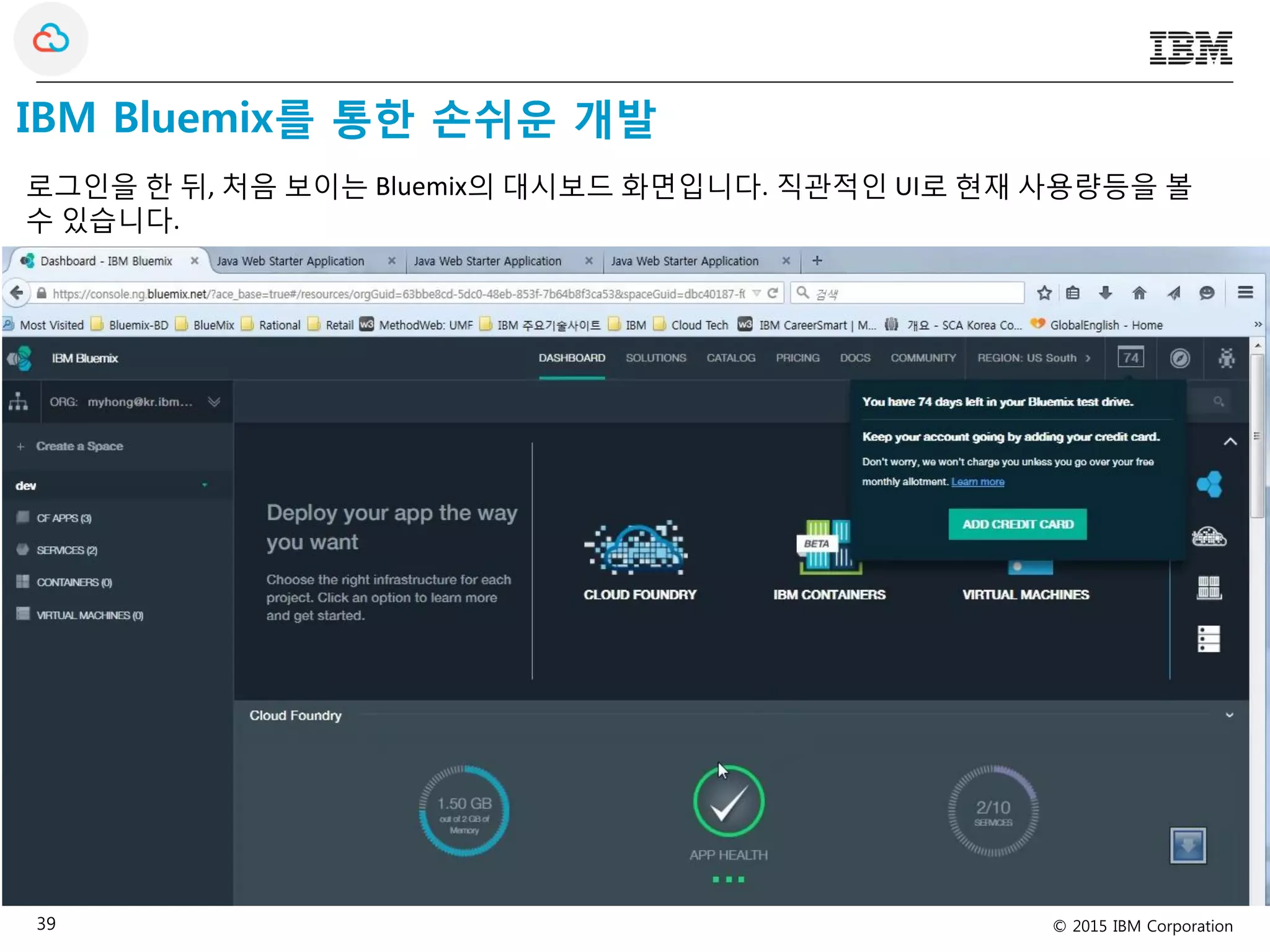The height and width of the screenshot is (952, 1270).
Task: Click the SERVICES sidebar icon
Action: pyautogui.click(x=23, y=549)
